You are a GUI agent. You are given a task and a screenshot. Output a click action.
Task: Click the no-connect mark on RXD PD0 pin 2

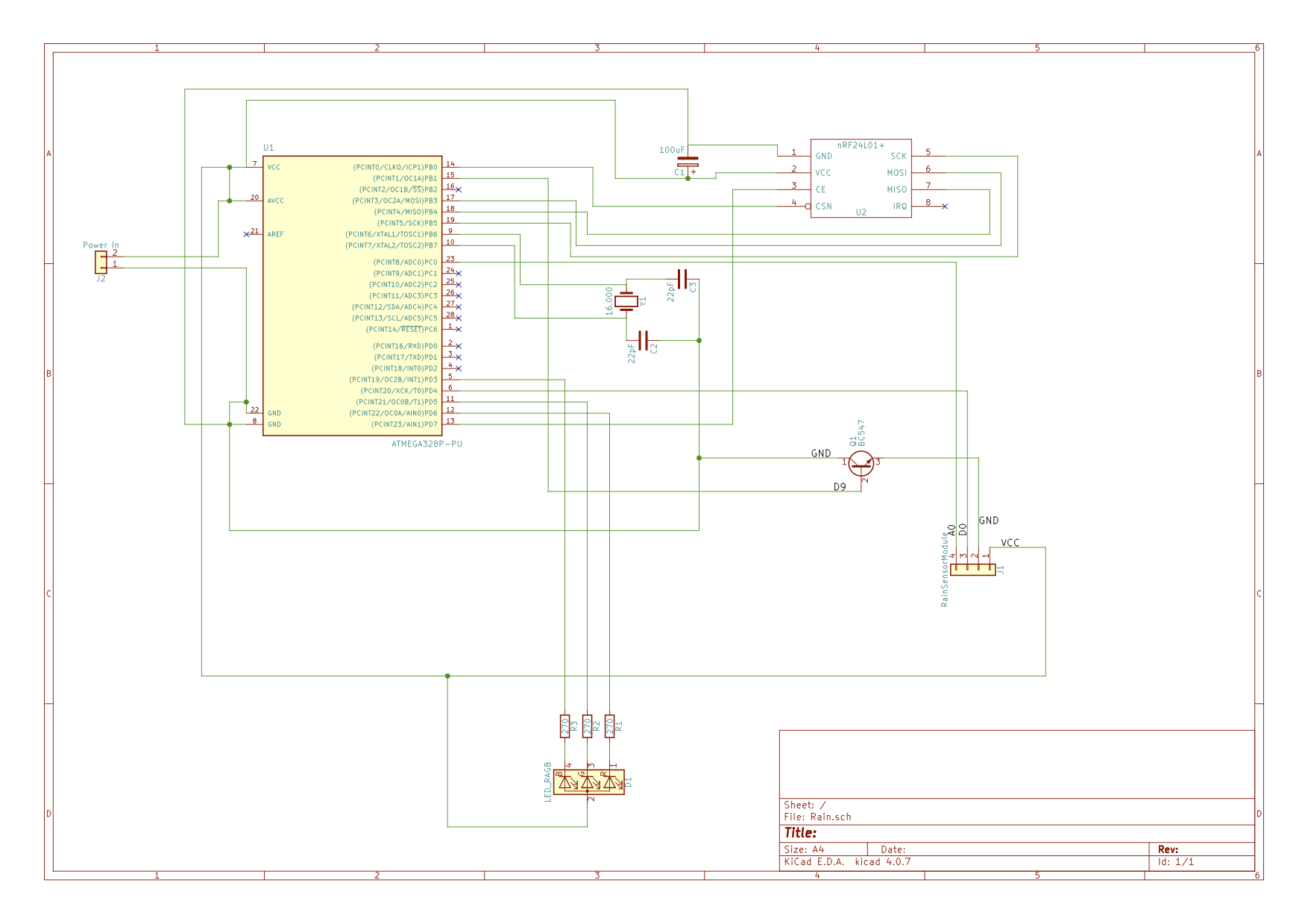[x=459, y=346]
